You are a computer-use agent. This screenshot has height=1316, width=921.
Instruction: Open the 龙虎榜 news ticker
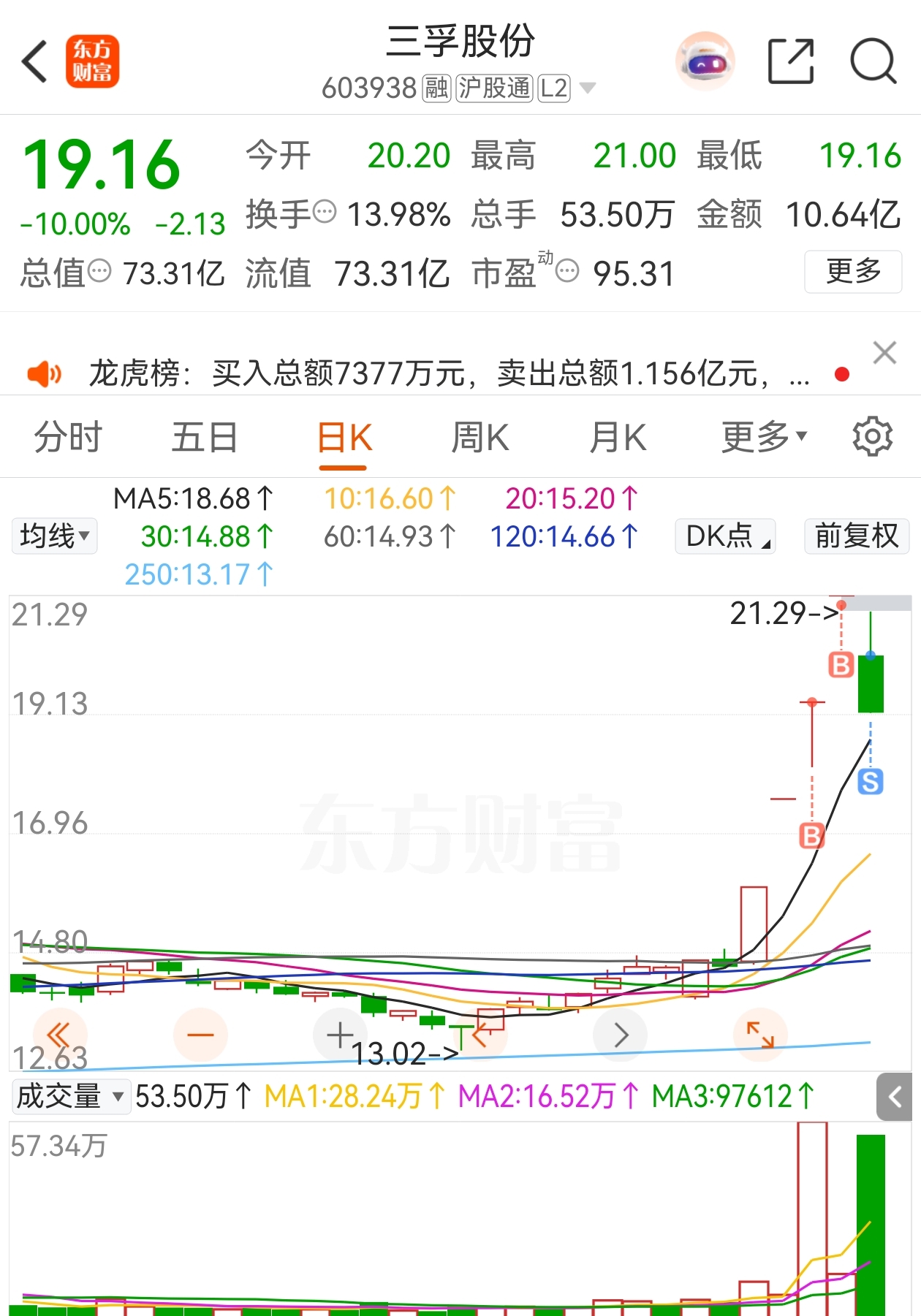click(x=449, y=373)
